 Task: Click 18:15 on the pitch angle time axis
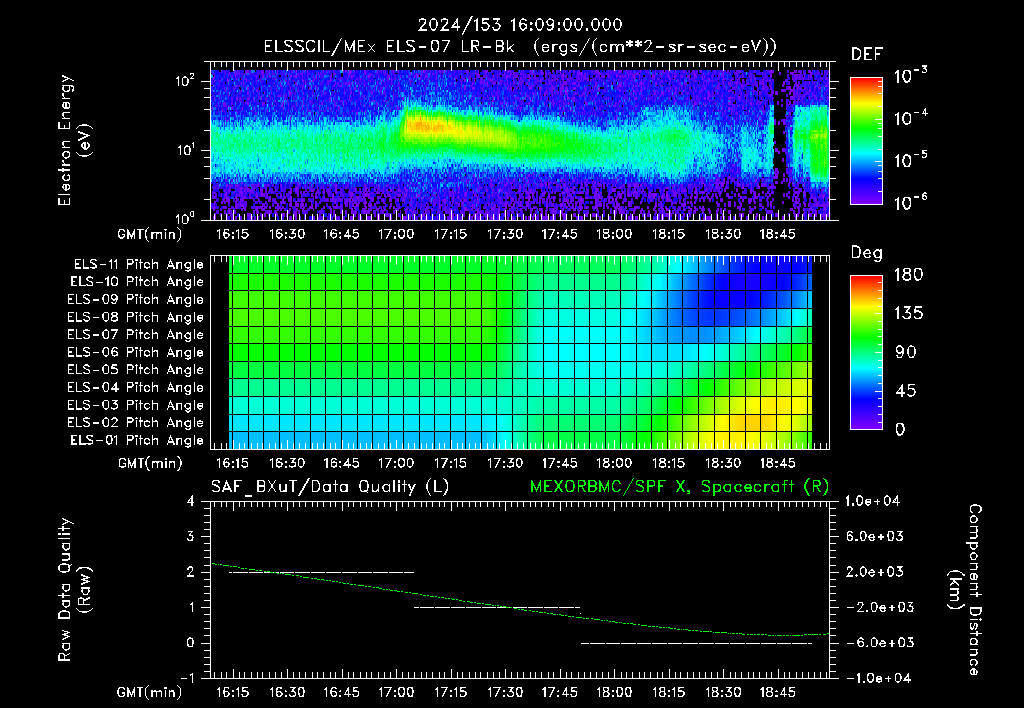[x=668, y=464]
